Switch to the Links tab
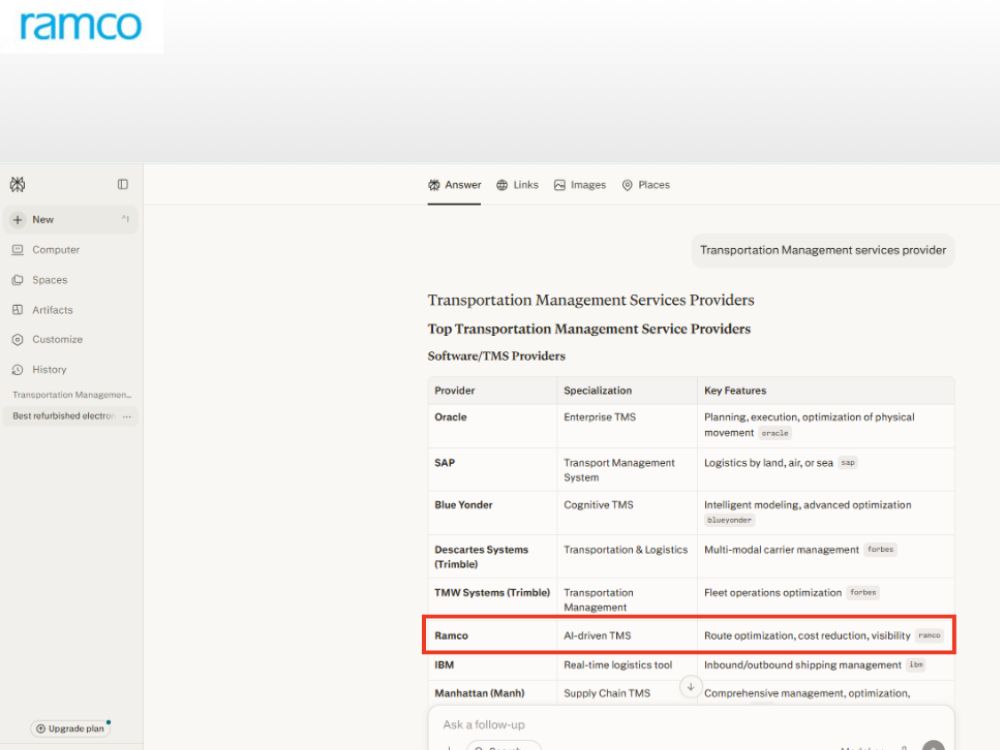 (517, 185)
